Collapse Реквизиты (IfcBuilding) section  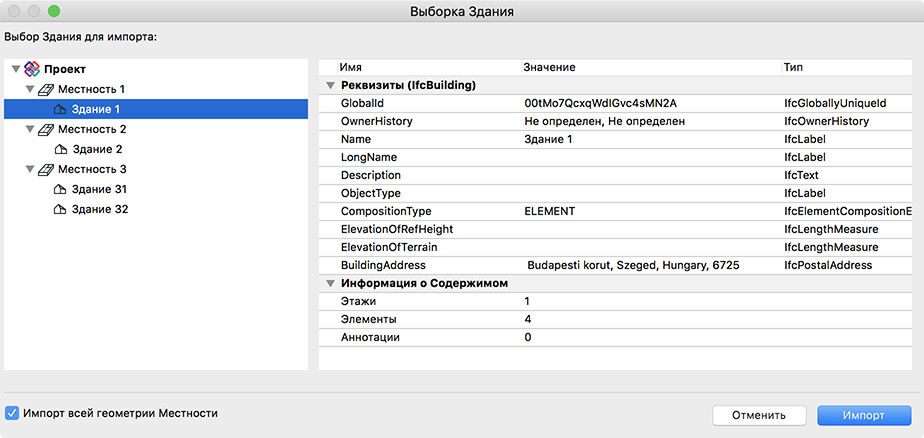[x=330, y=85]
